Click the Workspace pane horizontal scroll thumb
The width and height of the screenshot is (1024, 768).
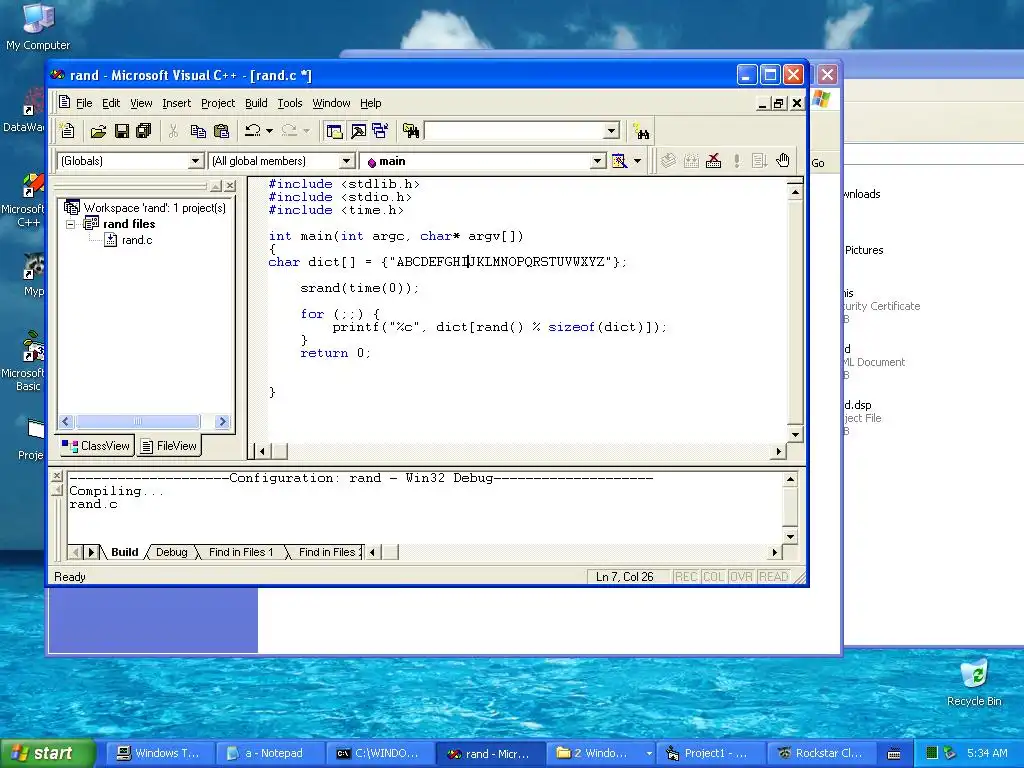click(x=137, y=422)
